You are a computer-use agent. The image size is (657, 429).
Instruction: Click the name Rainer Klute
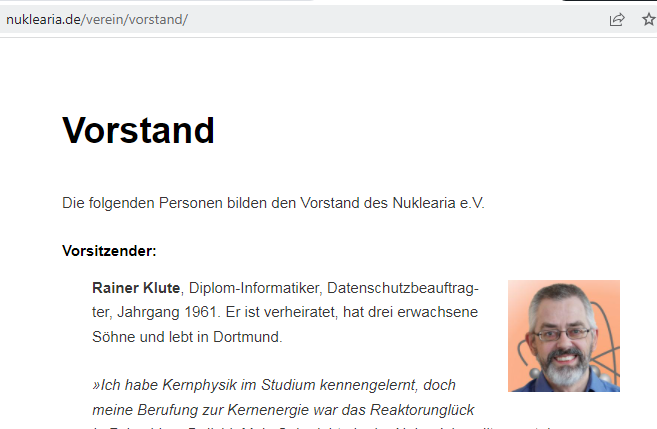click(136, 288)
